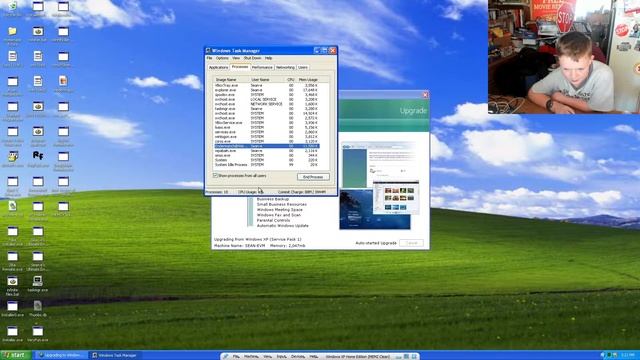Click the photo gallery thumbnail in Upgrade window
The height and width of the screenshot is (360, 640).
[x=396, y=198]
